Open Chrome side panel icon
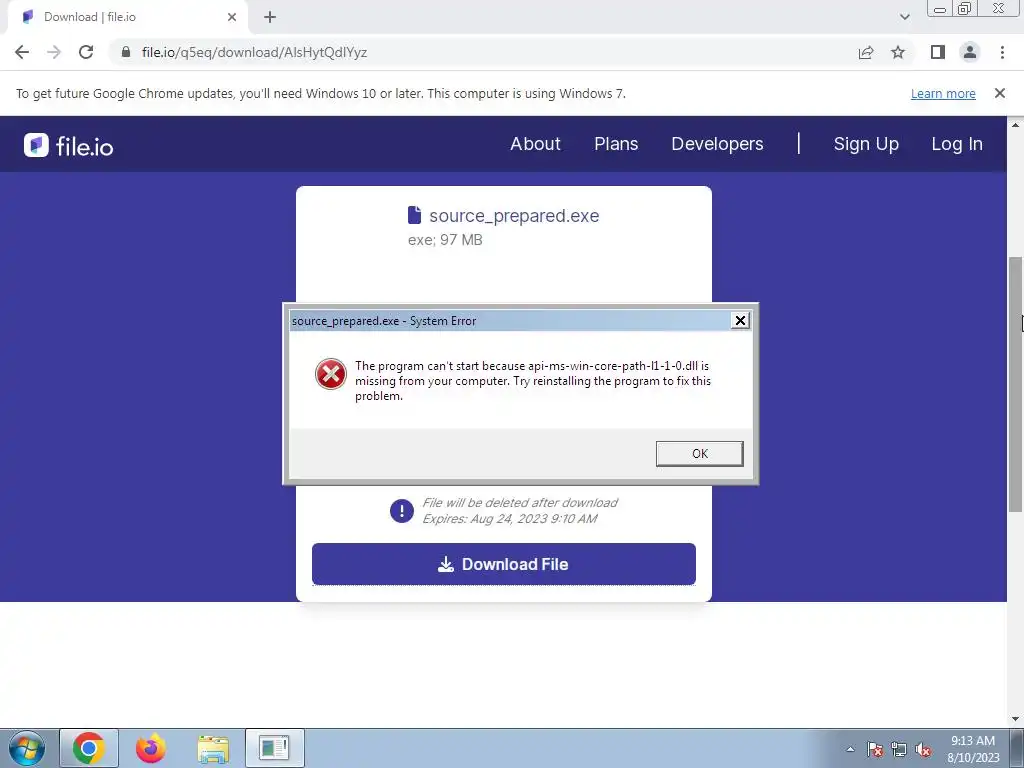The height and width of the screenshot is (768, 1024). tap(938, 52)
